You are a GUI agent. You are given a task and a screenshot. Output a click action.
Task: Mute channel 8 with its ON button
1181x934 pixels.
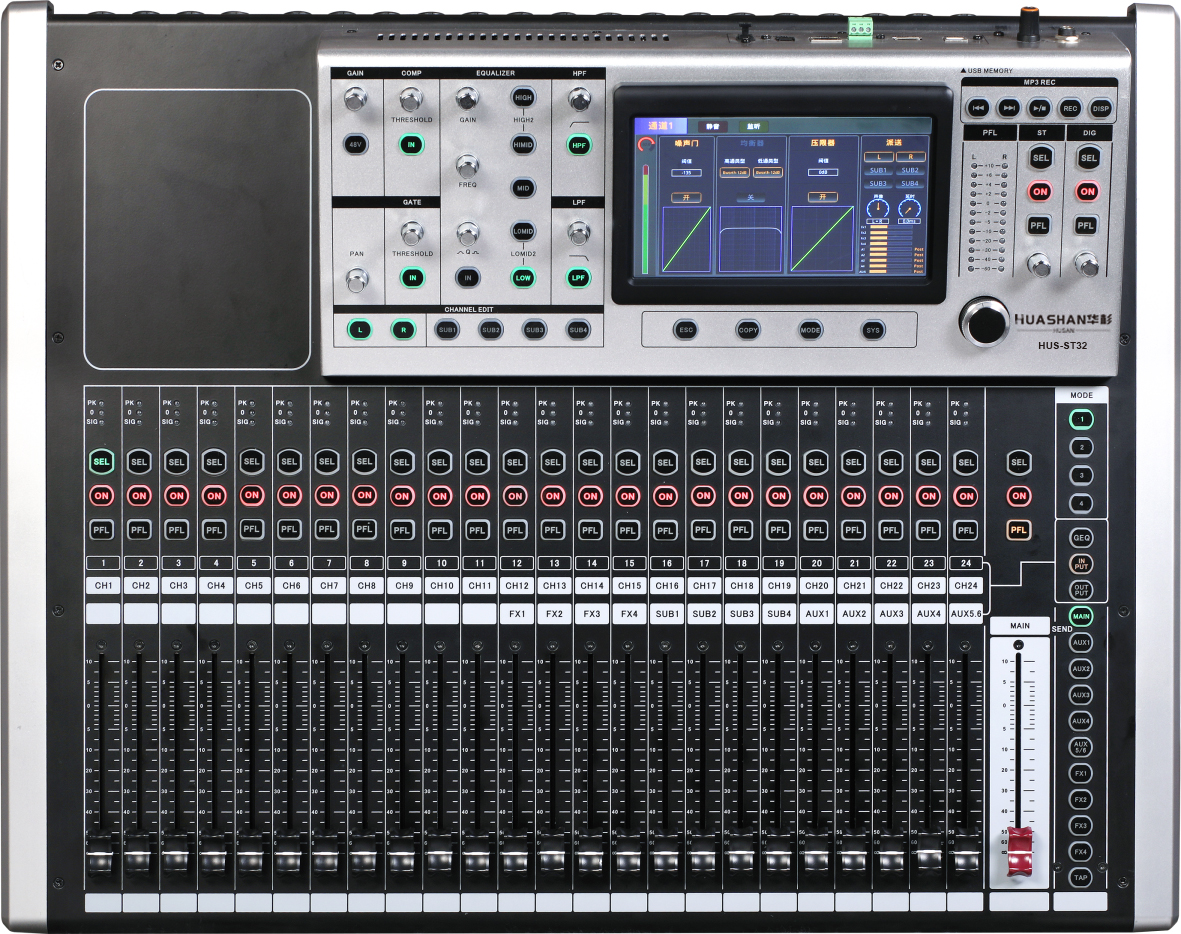coord(364,495)
